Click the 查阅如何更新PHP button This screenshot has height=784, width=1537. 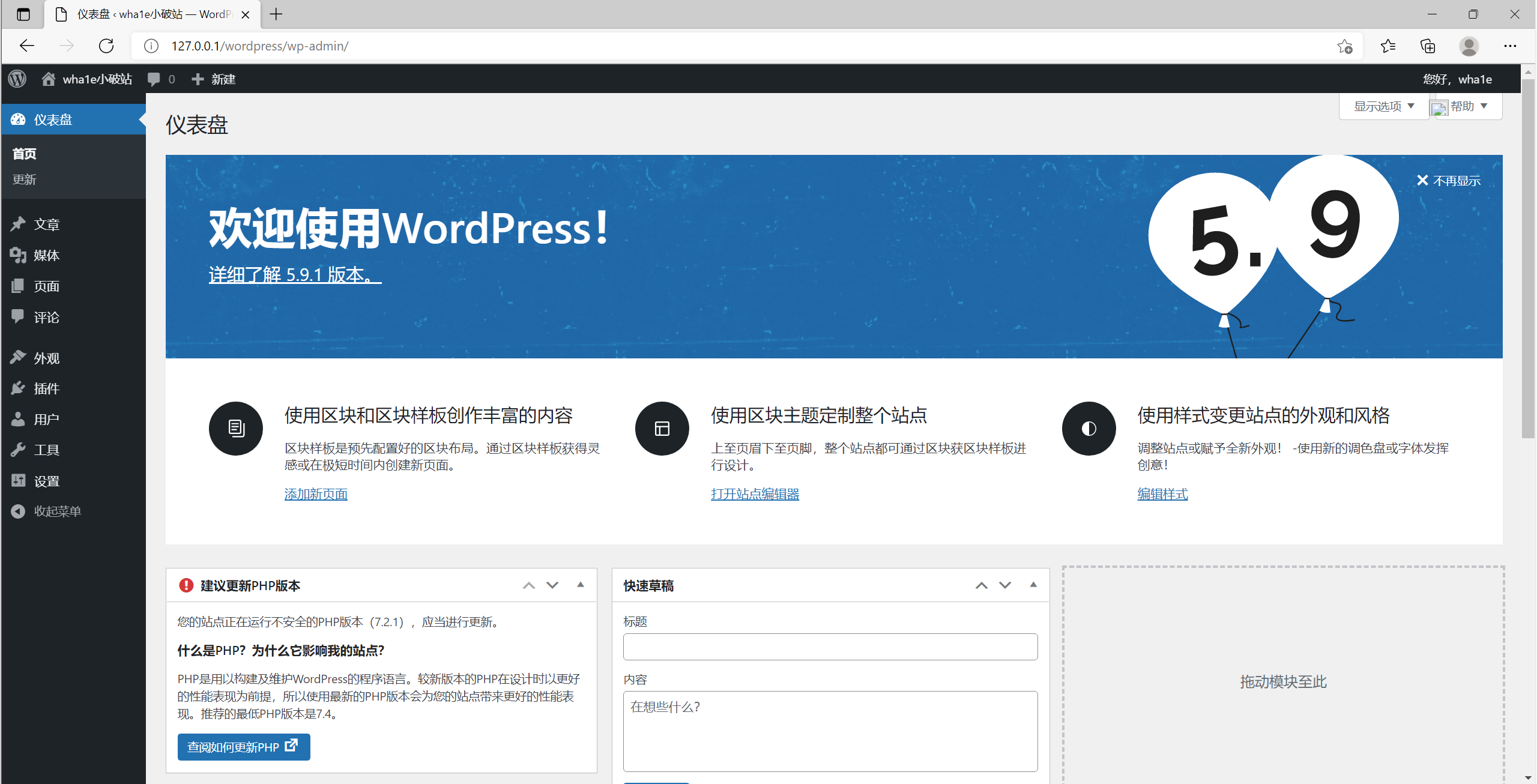tap(243, 747)
